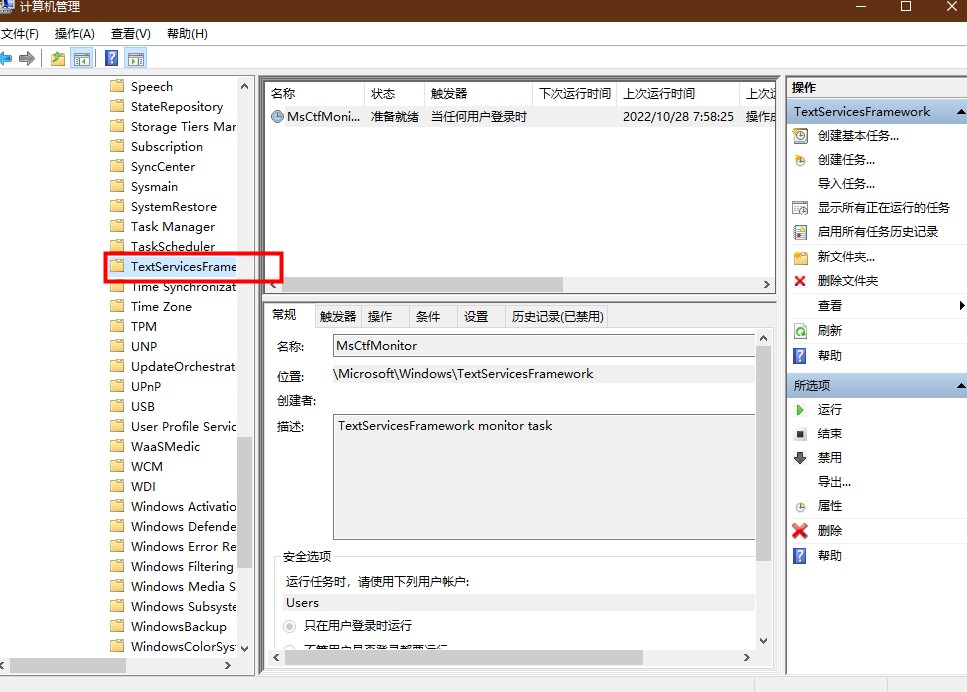967x692 pixels.
Task: Click 导出... action link
Action: pyautogui.click(x=834, y=482)
